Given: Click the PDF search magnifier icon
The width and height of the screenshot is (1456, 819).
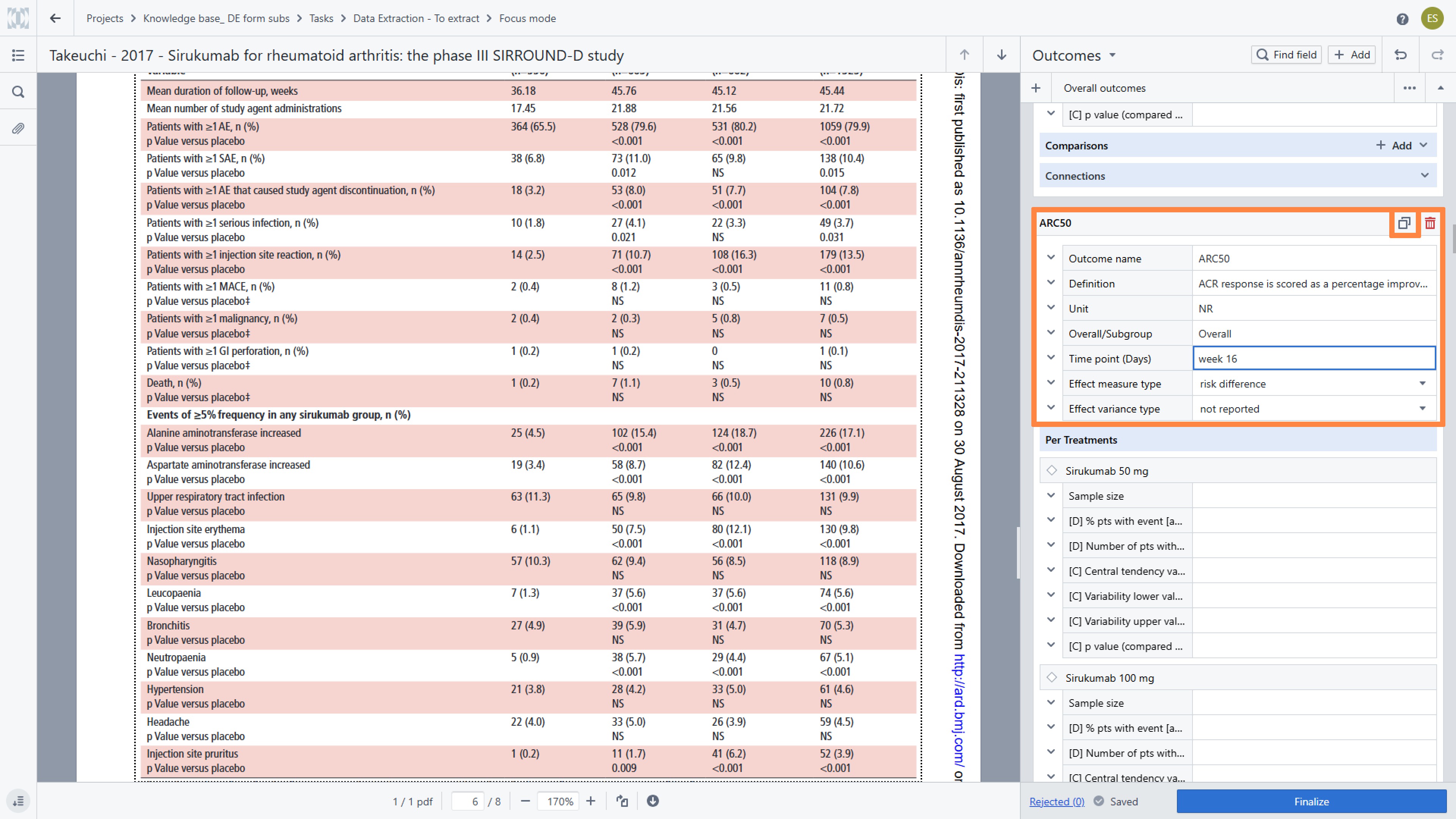Looking at the screenshot, I should coord(18,91).
